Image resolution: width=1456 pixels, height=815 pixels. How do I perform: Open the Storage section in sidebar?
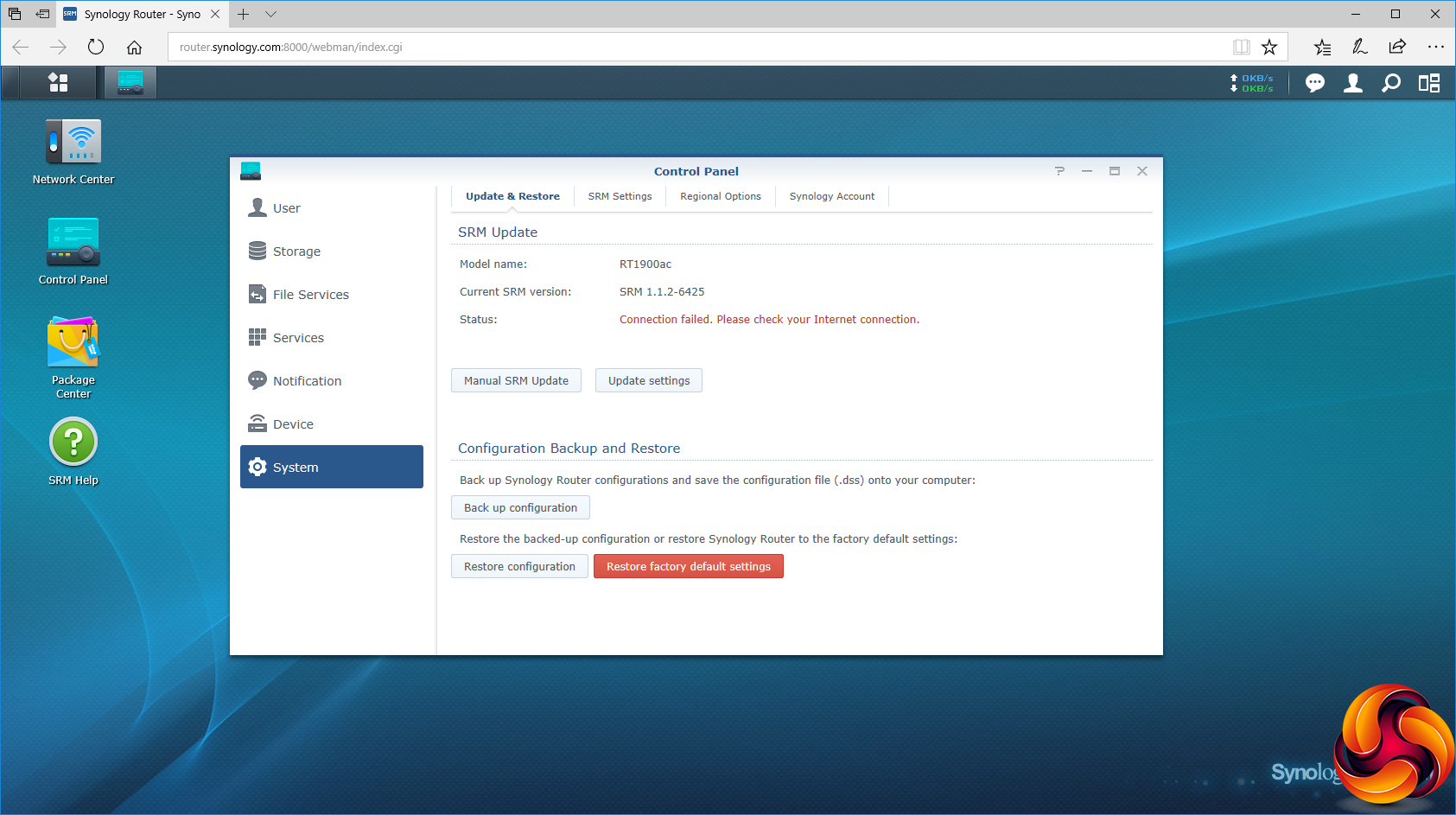coord(332,252)
